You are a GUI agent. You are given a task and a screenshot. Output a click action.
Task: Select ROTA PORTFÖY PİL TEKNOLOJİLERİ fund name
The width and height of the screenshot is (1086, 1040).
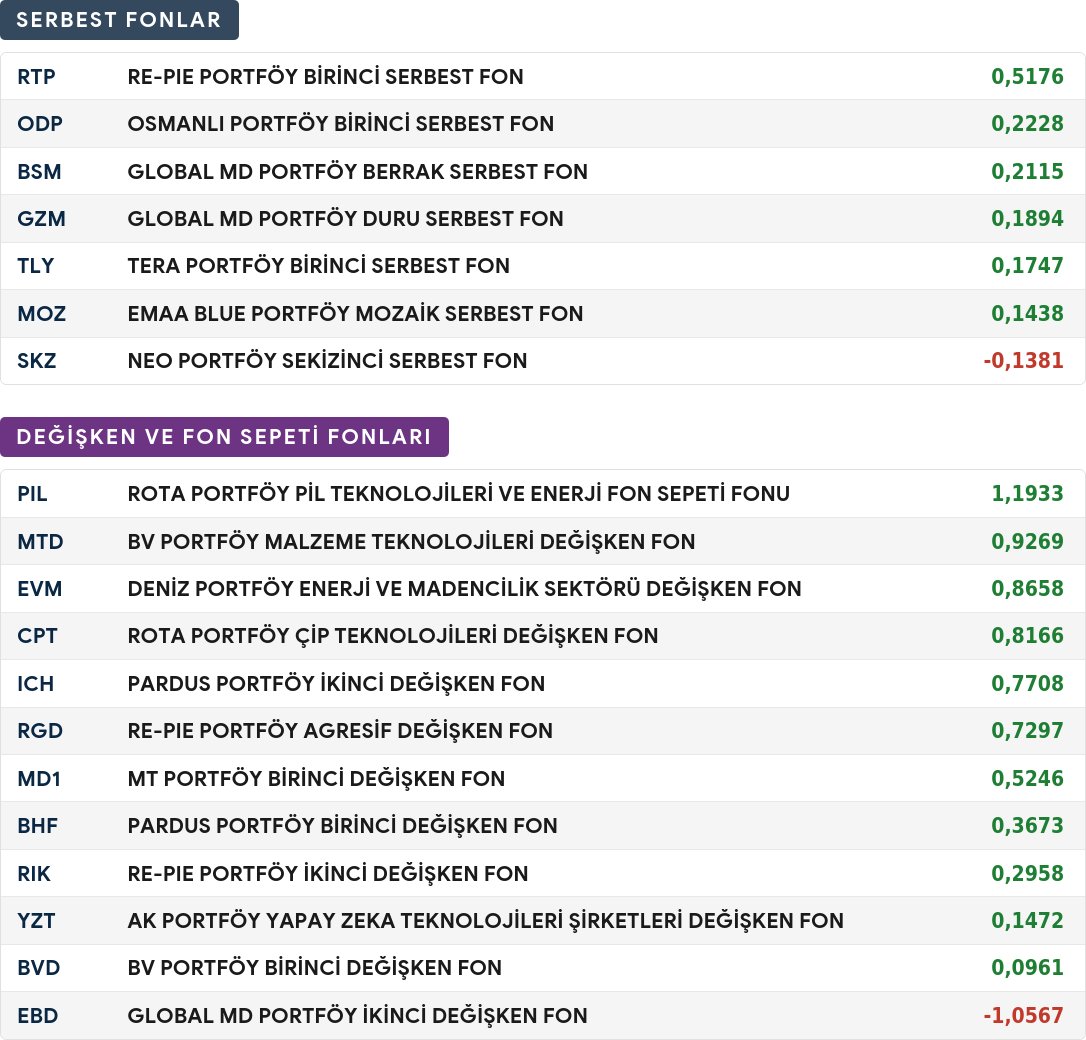click(459, 494)
